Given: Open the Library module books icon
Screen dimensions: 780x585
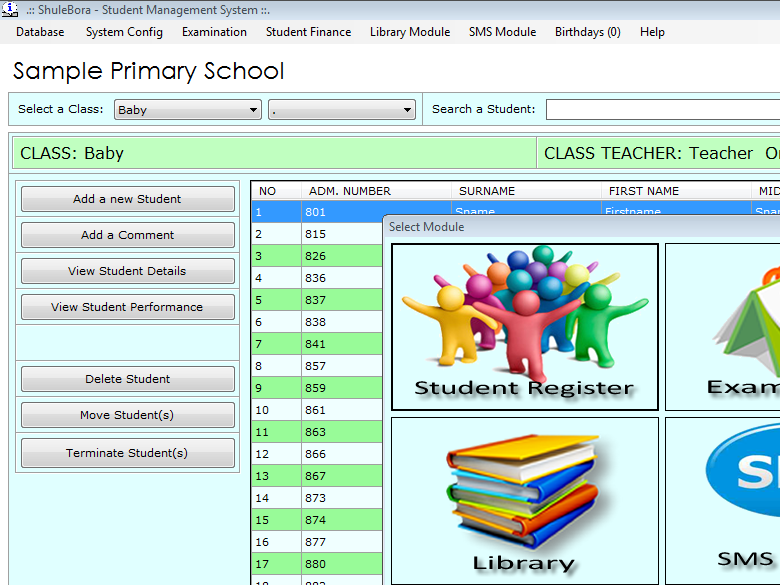Looking at the screenshot, I should (524, 500).
